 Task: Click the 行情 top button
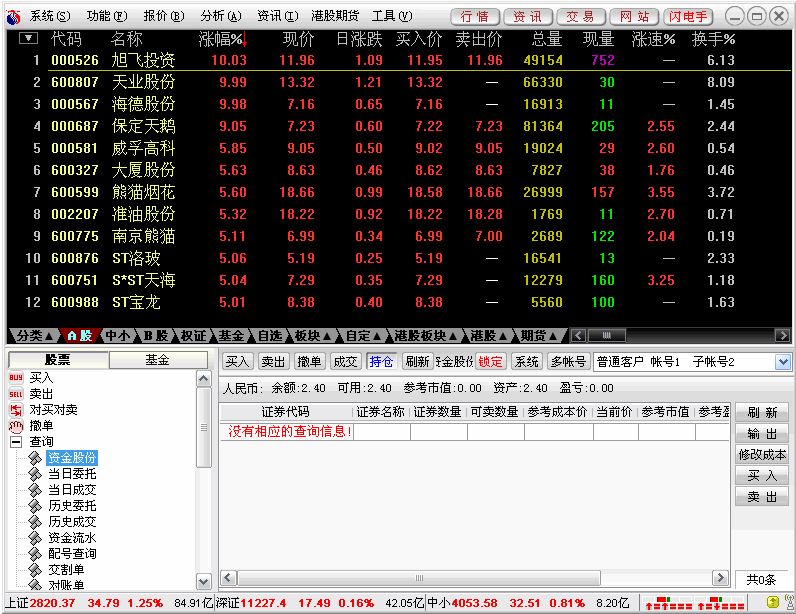click(475, 17)
